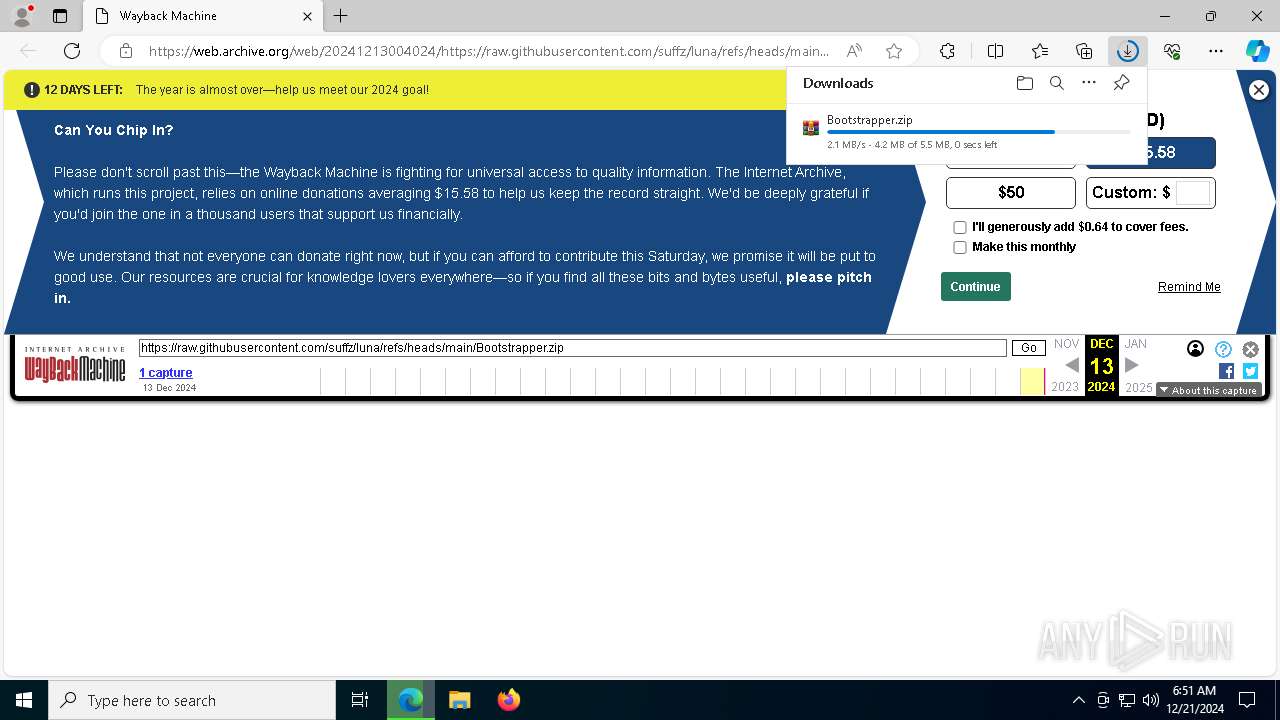Add page to favorites star icon

[894, 51]
